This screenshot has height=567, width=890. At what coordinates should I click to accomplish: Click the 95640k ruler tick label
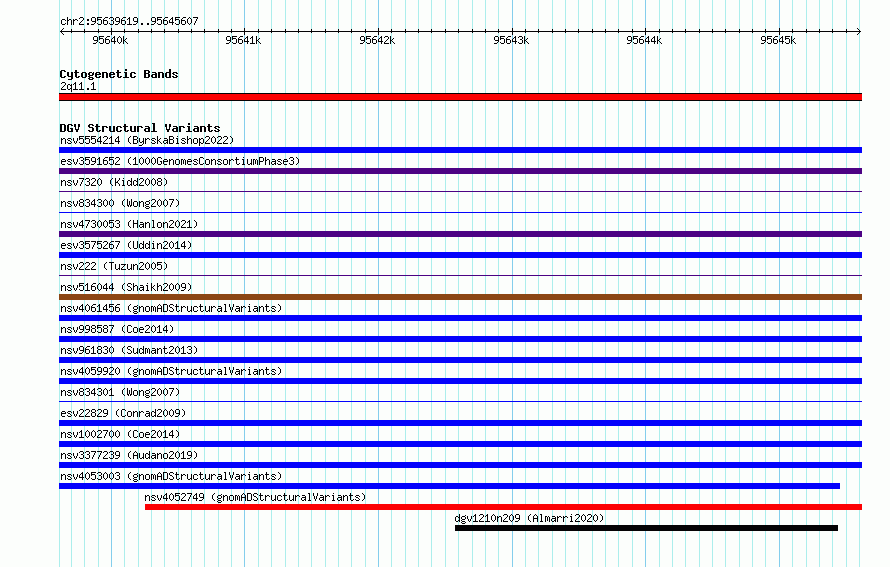point(110,40)
